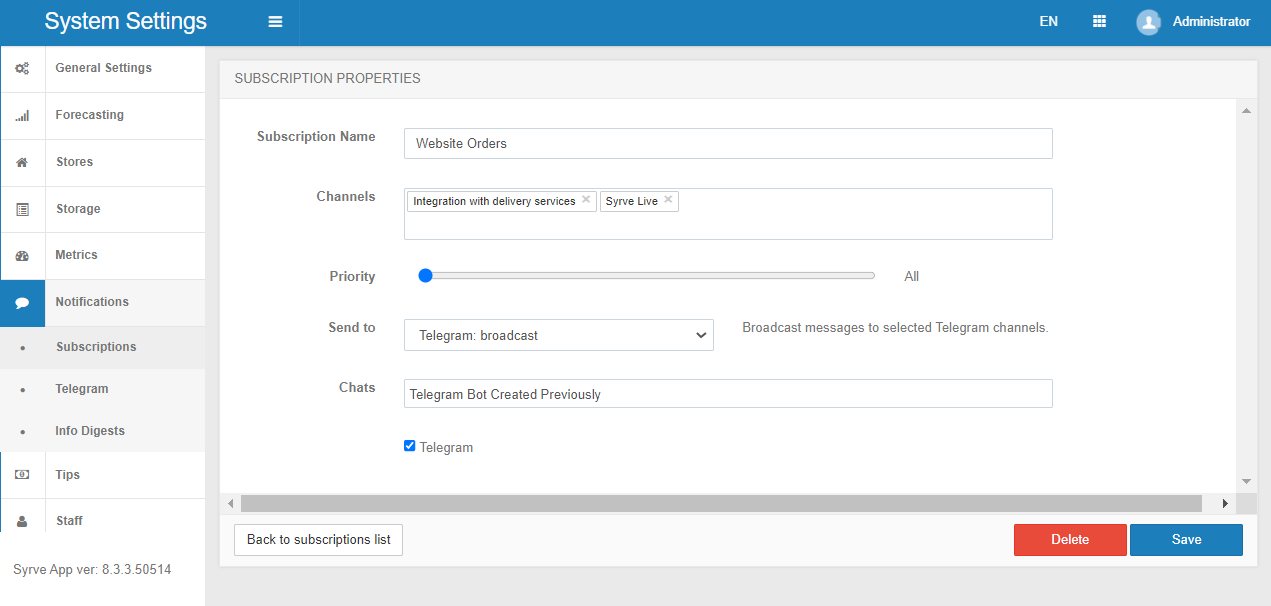Image resolution: width=1271 pixels, height=606 pixels.
Task: Open the Send to dropdown
Action: [558, 336]
